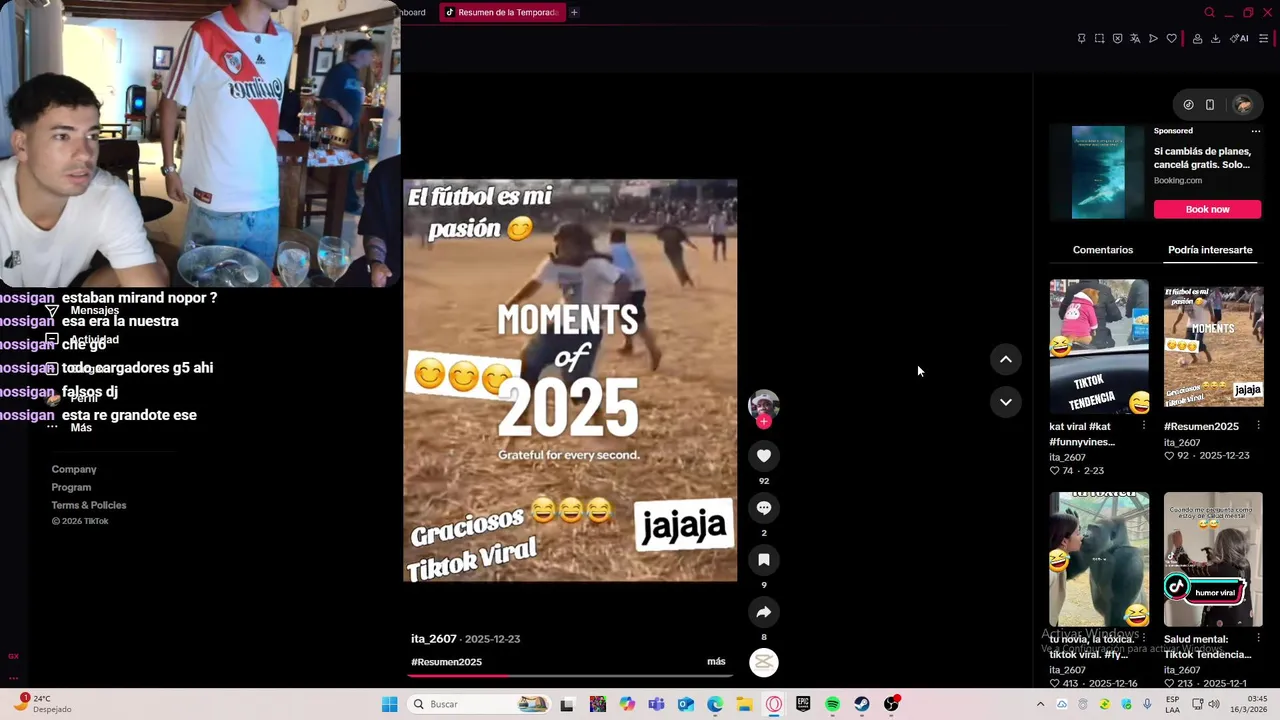The image size is (1280, 720).
Task: Switch to the Podría interesarte tab
Action: pos(1210,250)
